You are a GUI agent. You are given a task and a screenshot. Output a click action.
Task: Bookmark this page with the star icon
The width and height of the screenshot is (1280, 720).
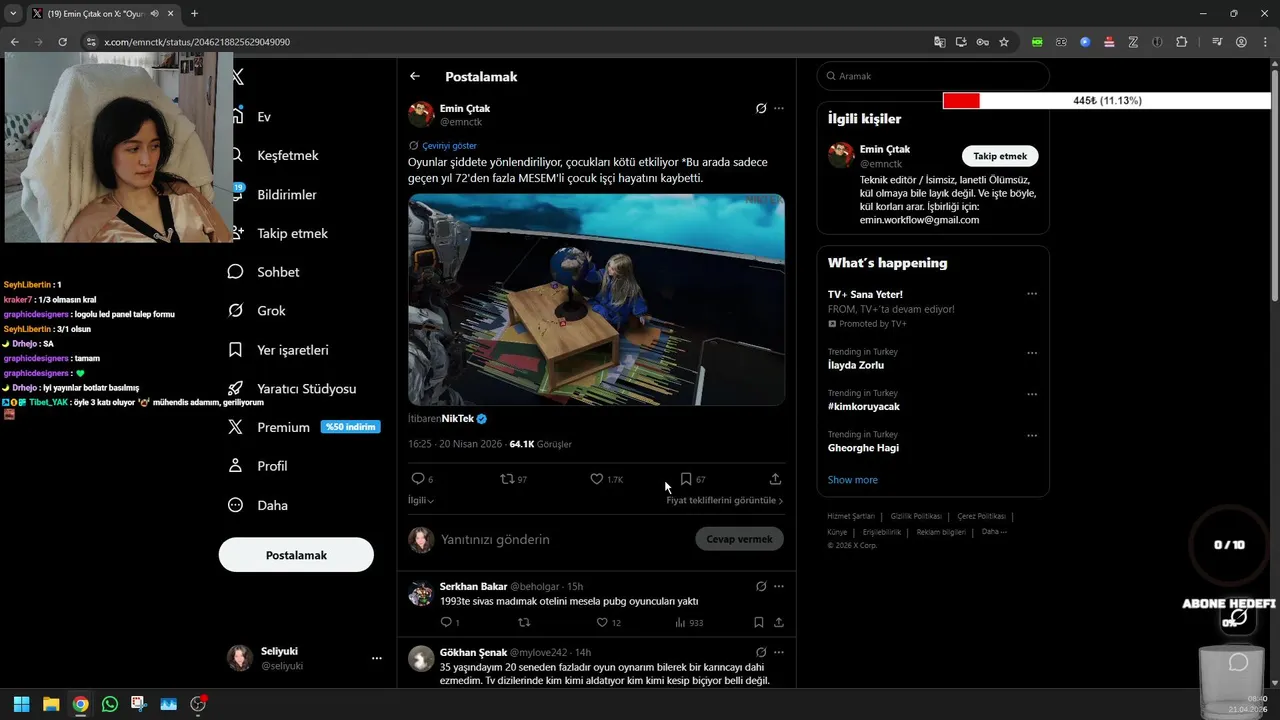pyautogui.click(x=1004, y=42)
